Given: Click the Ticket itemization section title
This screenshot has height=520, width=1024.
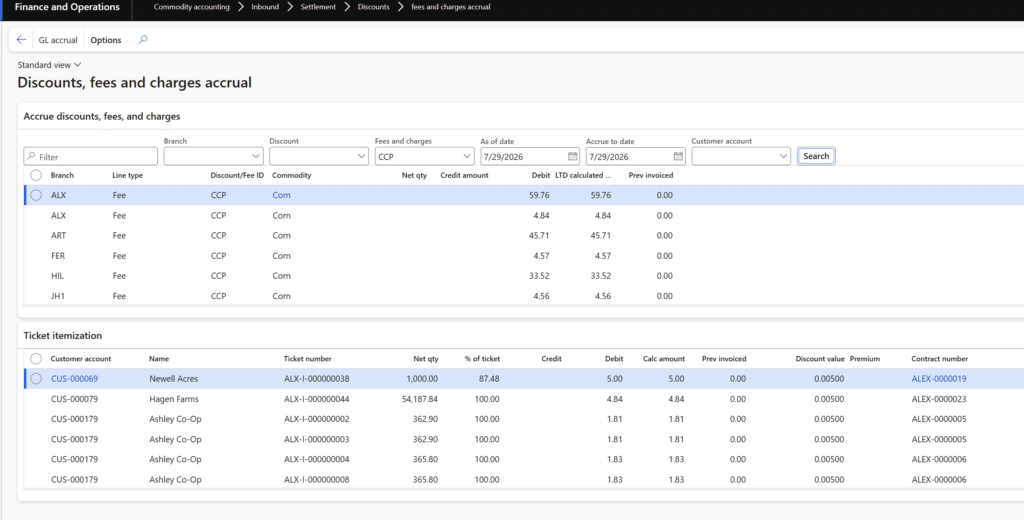Looking at the screenshot, I should coord(63,336).
